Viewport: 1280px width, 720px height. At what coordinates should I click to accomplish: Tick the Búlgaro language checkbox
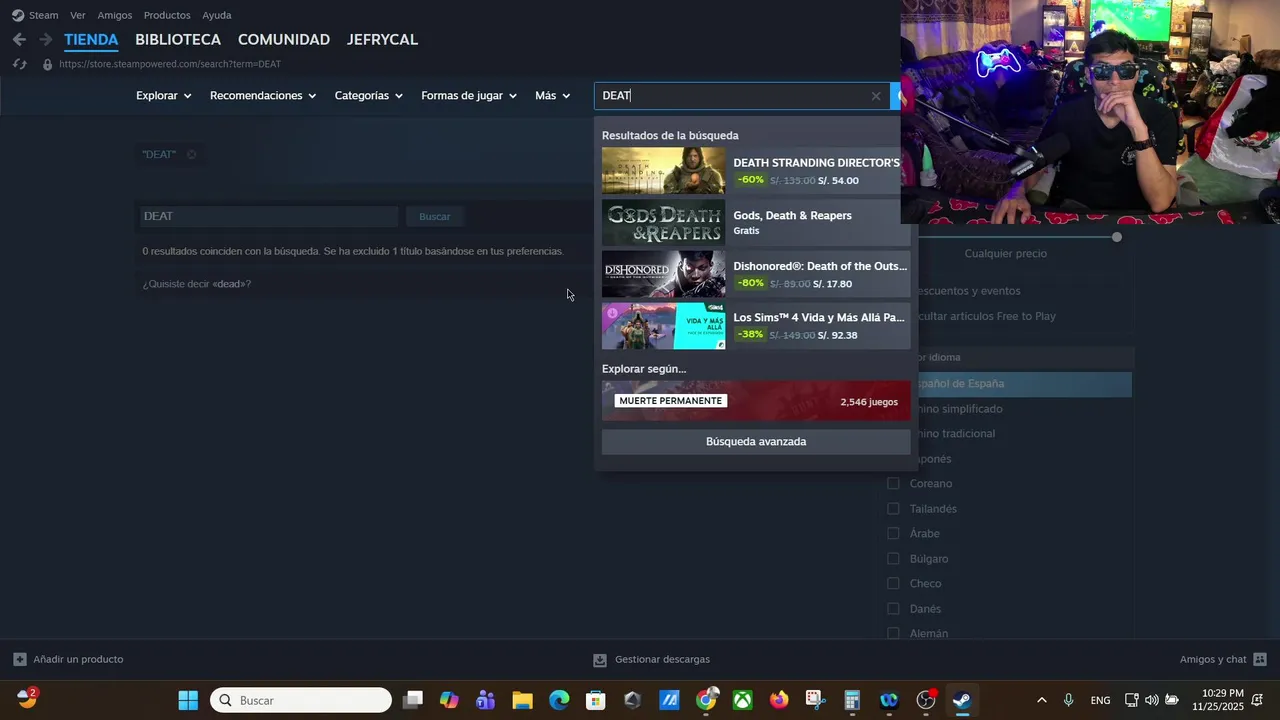(893, 559)
